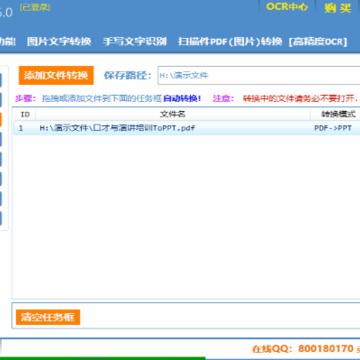Open the OCR中心 section
This screenshot has width=360, height=360.
point(287,7)
